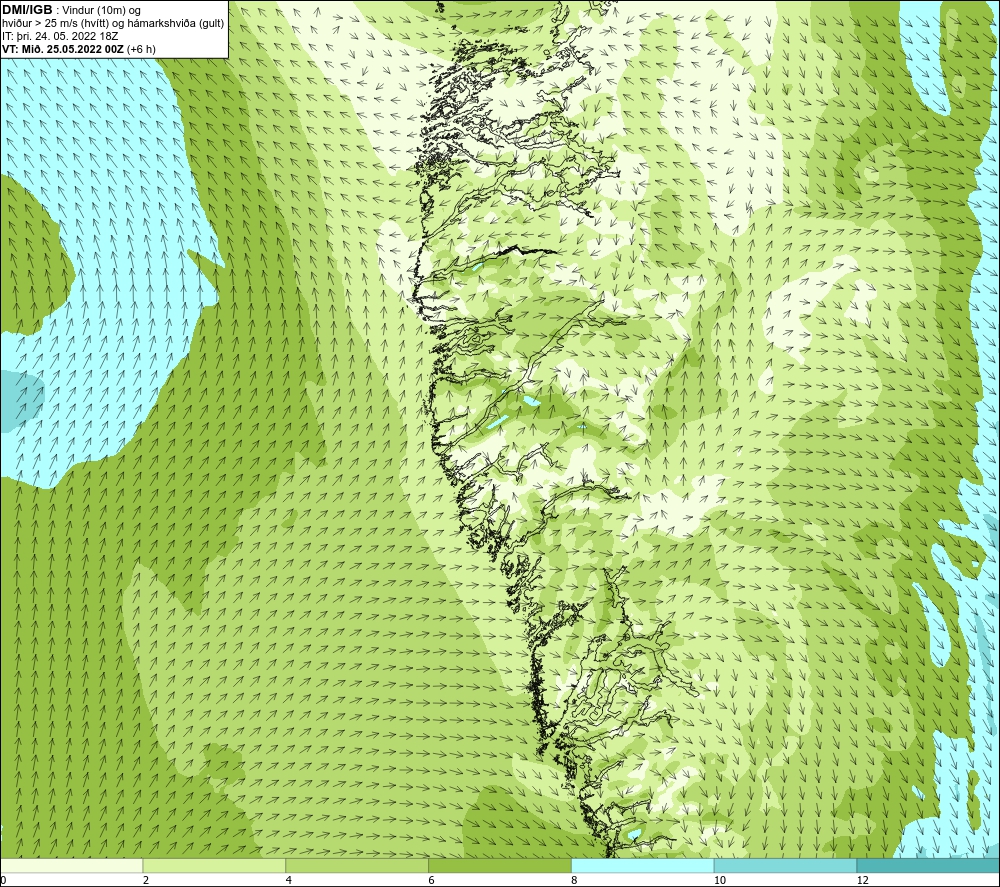
Task: Click the legend value label 8
Action: point(575,880)
